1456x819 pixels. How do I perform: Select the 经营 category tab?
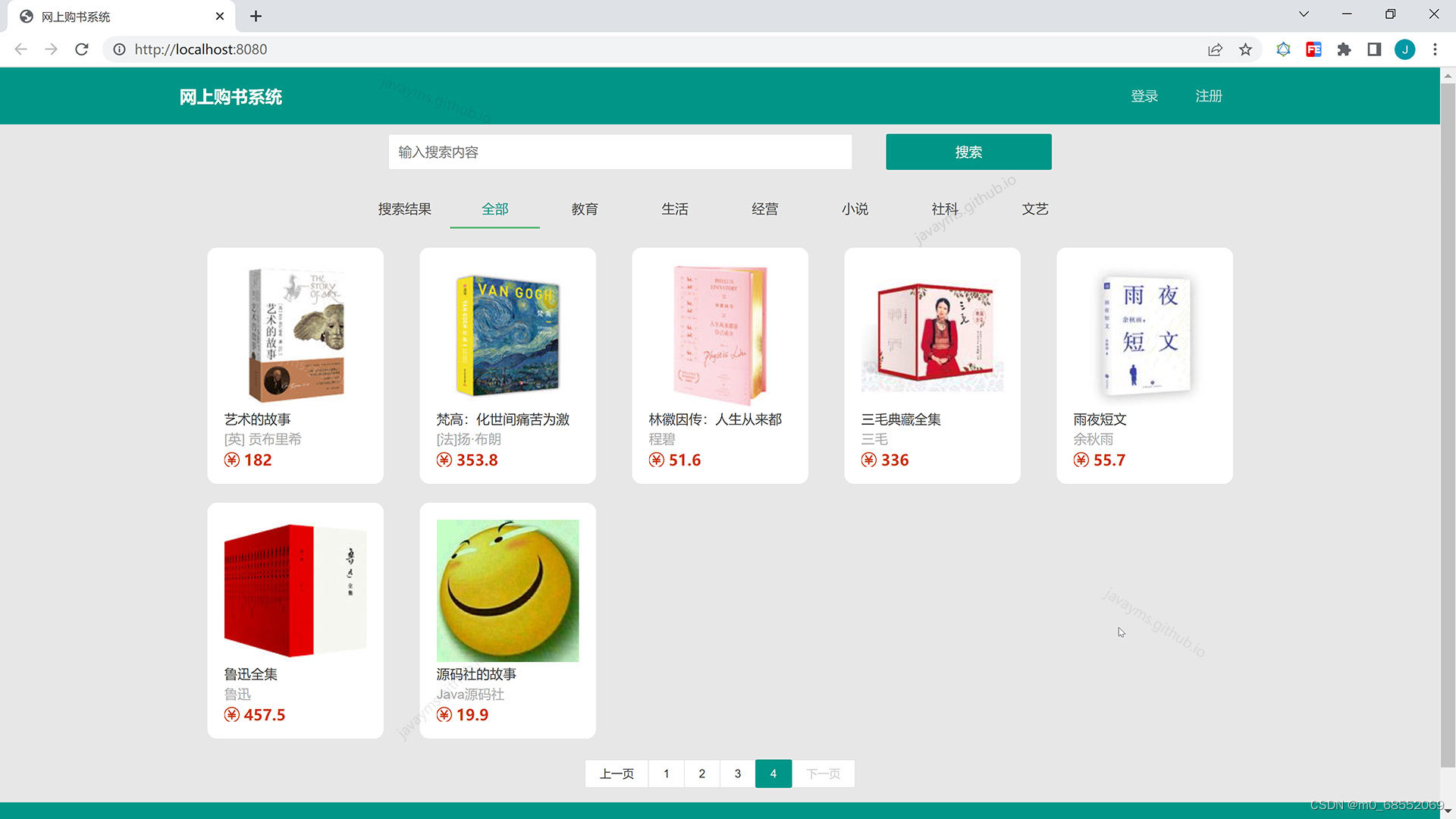click(x=765, y=209)
